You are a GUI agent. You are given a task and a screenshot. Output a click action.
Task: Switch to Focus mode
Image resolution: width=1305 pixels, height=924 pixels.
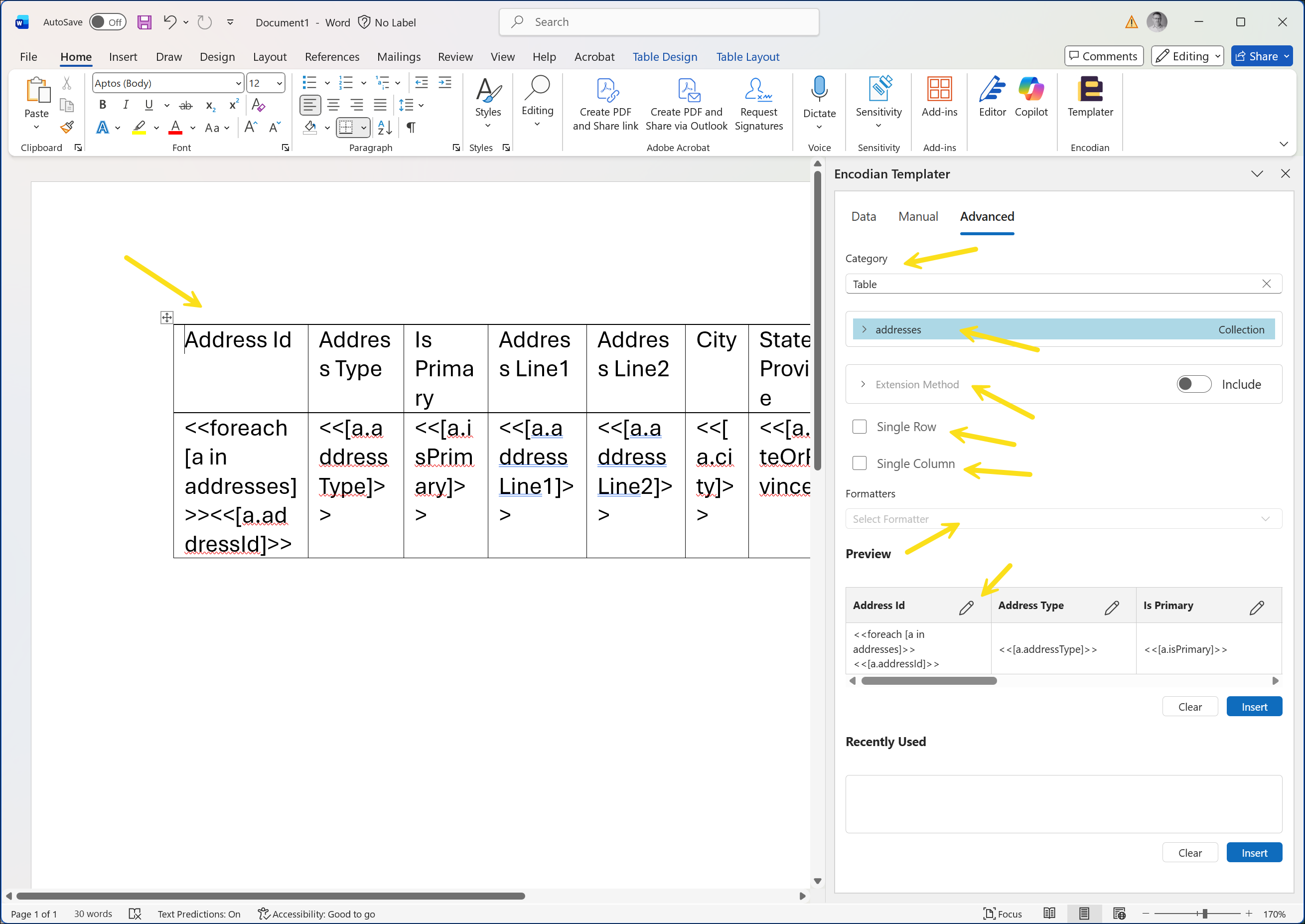click(x=1003, y=914)
